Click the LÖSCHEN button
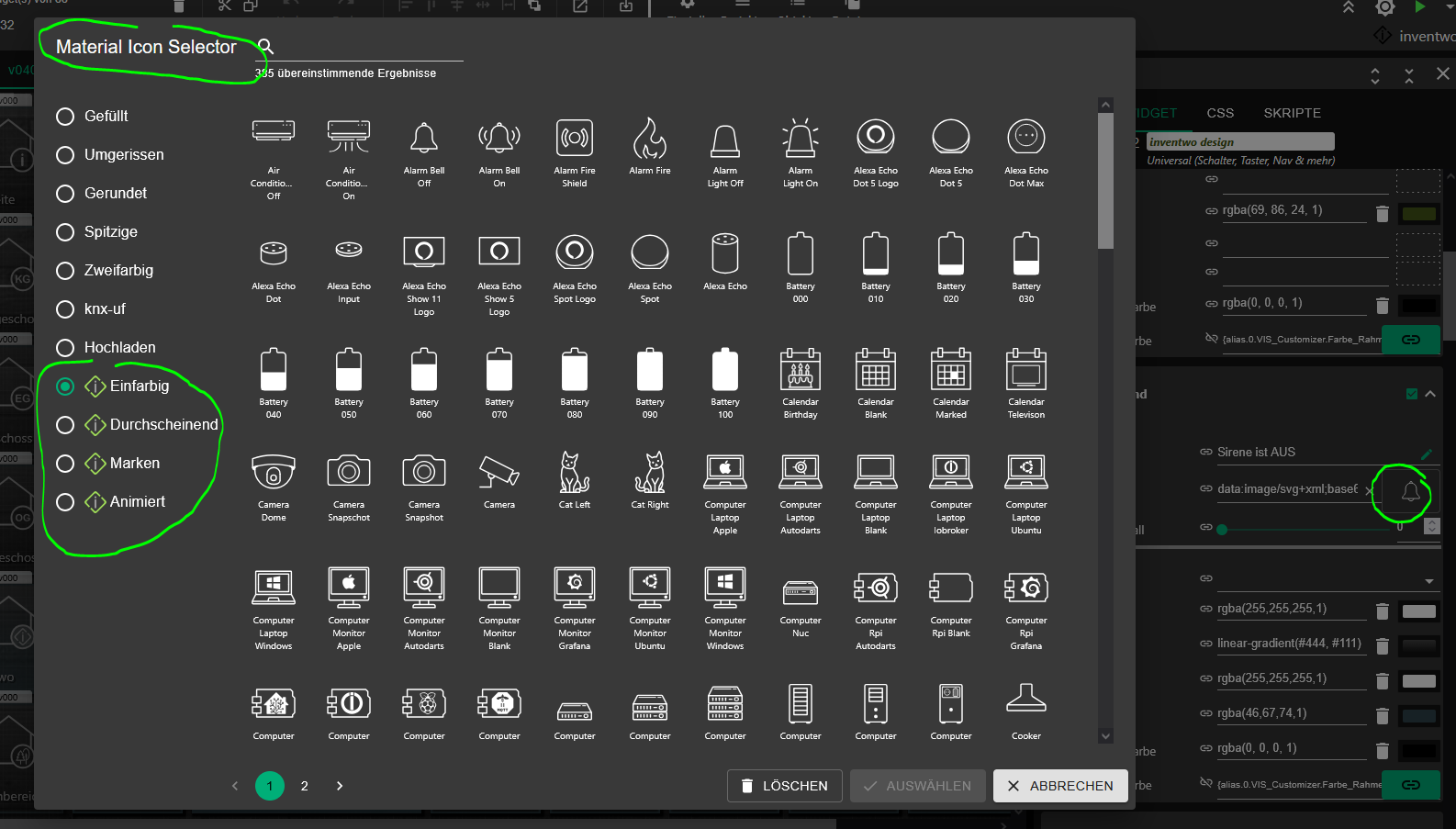Screen dimensions: 1456x829 click(784, 786)
